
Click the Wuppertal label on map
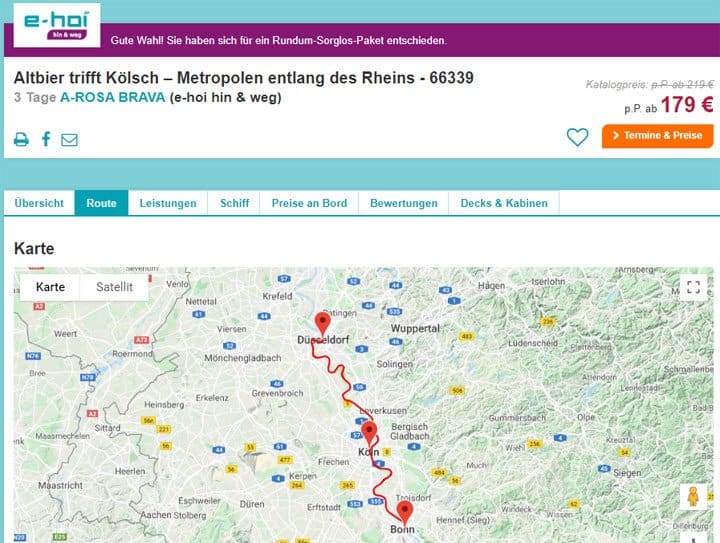[x=415, y=329]
